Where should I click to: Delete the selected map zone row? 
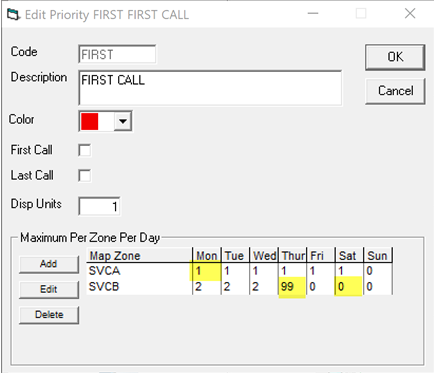[x=49, y=315]
